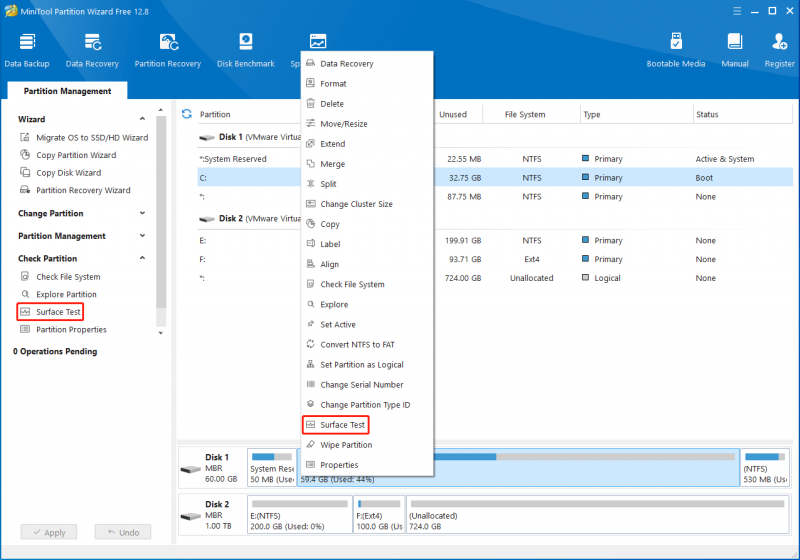Expand the Change Partition section
Screen dimensions: 800x560
[142, 213]
